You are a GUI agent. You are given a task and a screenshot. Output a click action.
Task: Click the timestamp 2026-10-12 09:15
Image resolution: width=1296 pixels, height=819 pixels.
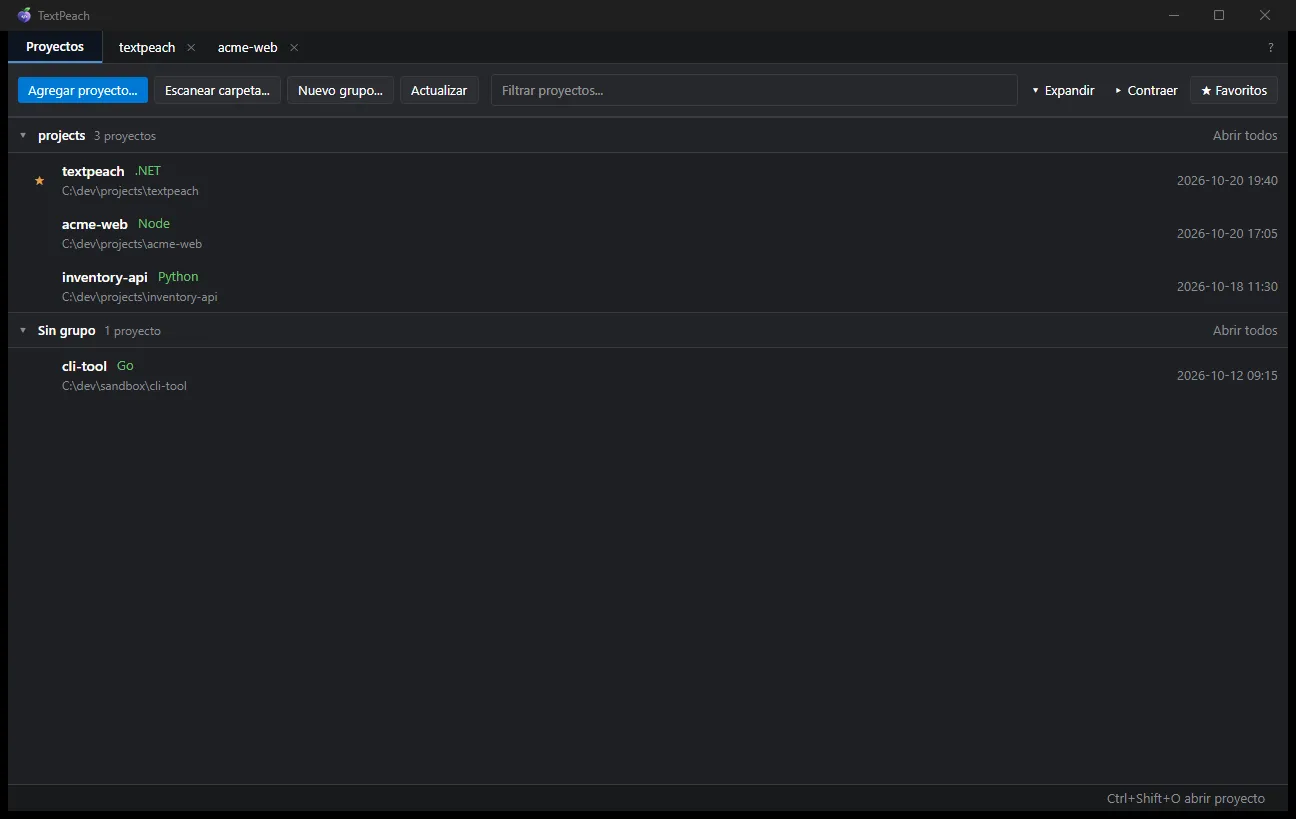click(x=1227, y=376)
